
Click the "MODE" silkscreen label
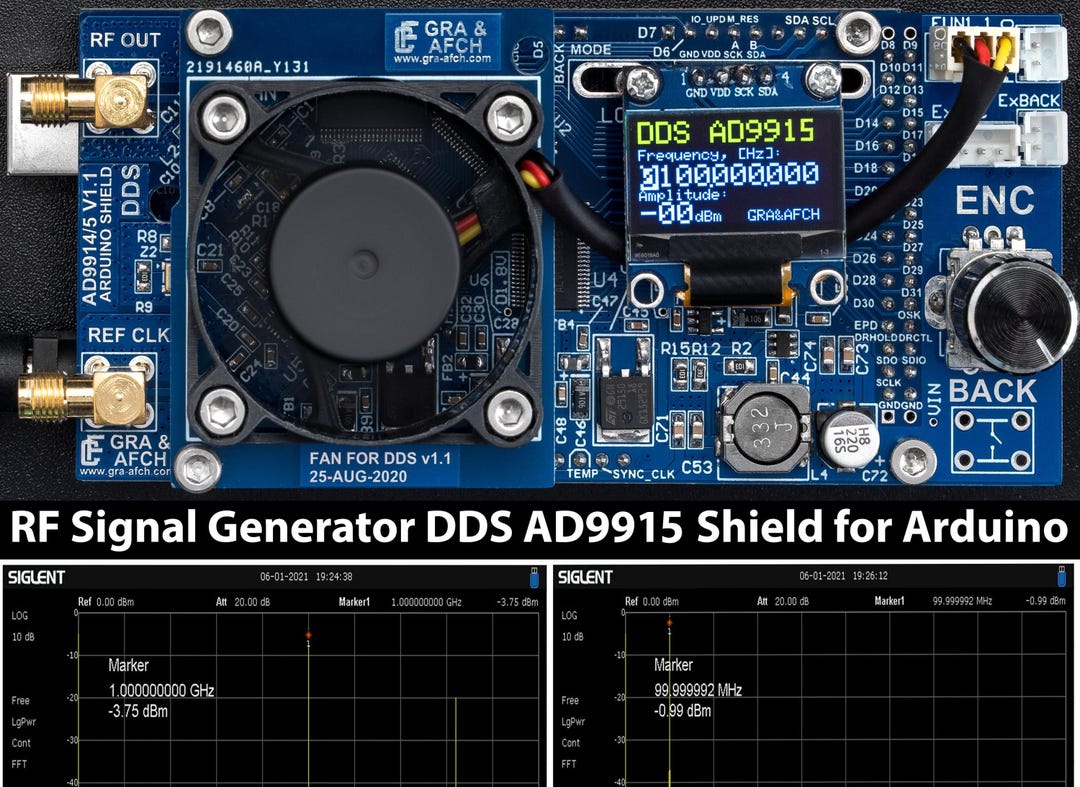(590, 49)
